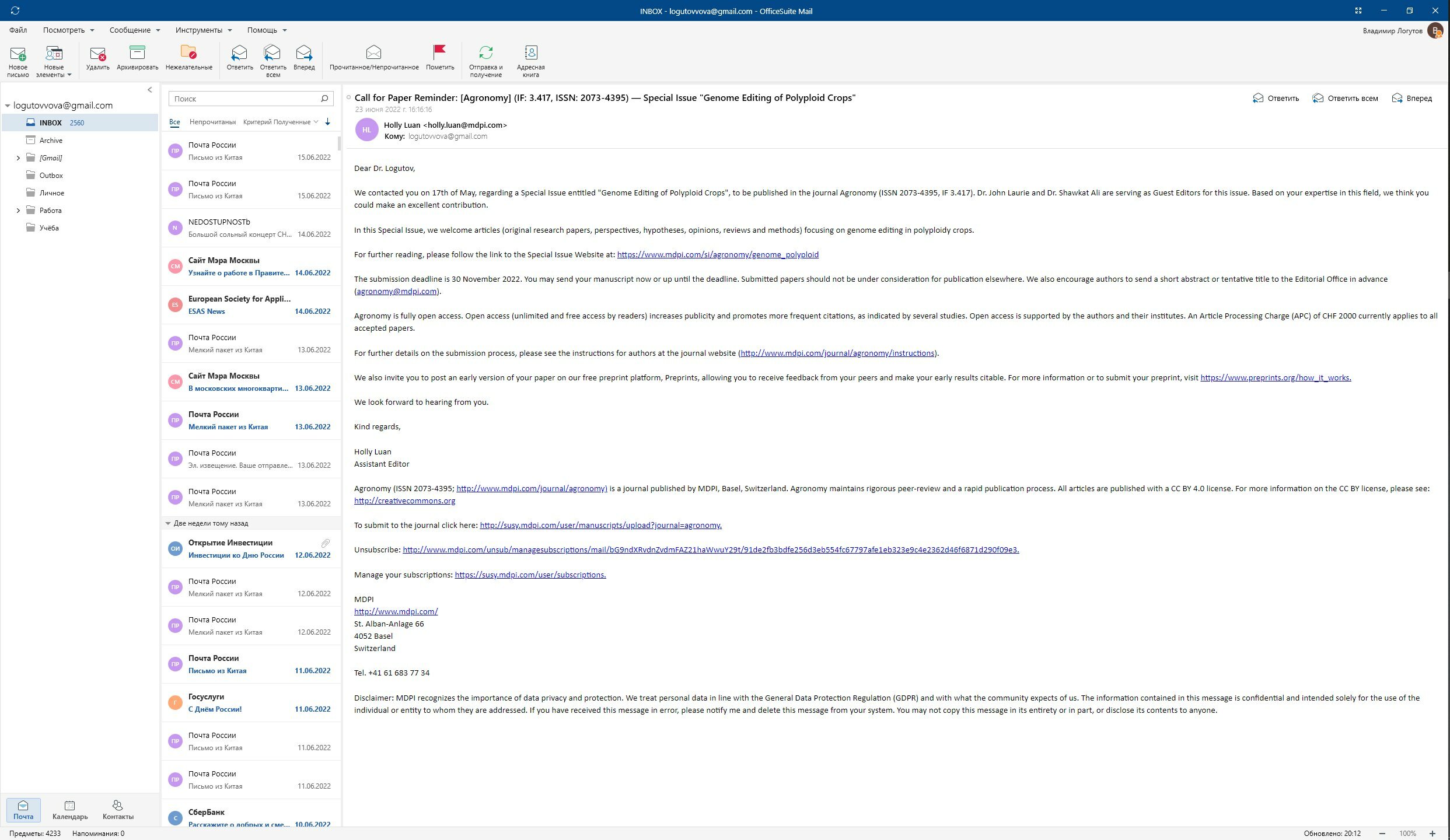The height and width of the screenshot is (840, 1450).
Task: Open NEDOSTUPNOSTb email in list
Action: (x=251, y=228)
